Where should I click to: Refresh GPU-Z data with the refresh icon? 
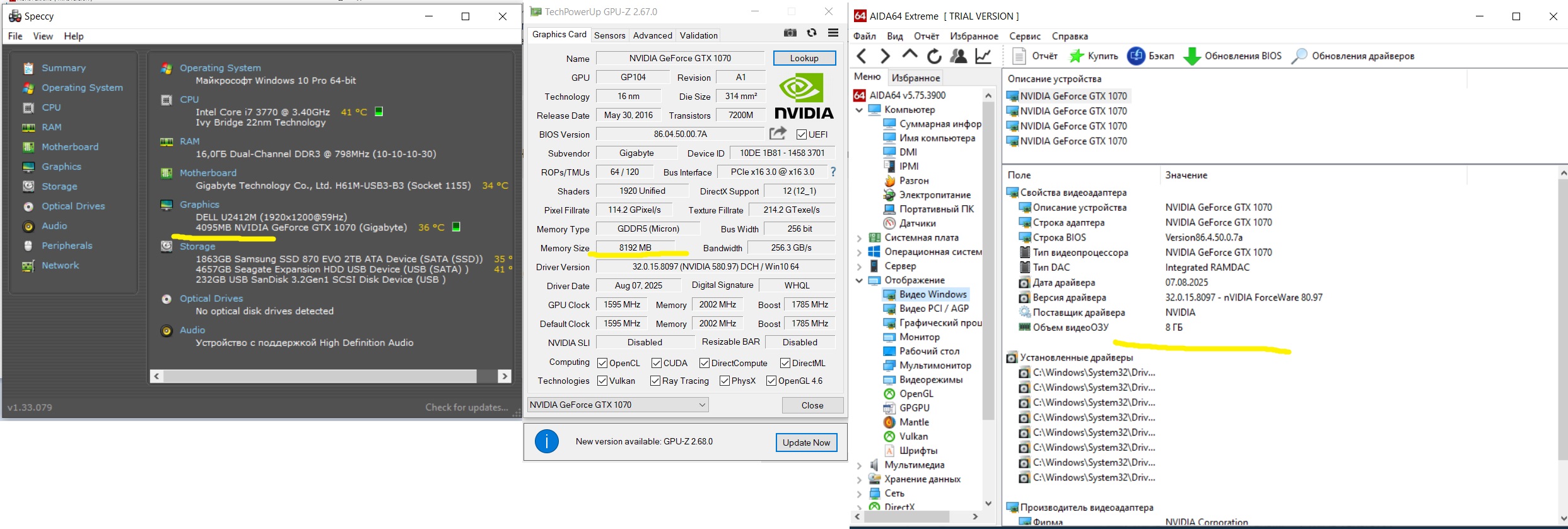tap(812, 33)
